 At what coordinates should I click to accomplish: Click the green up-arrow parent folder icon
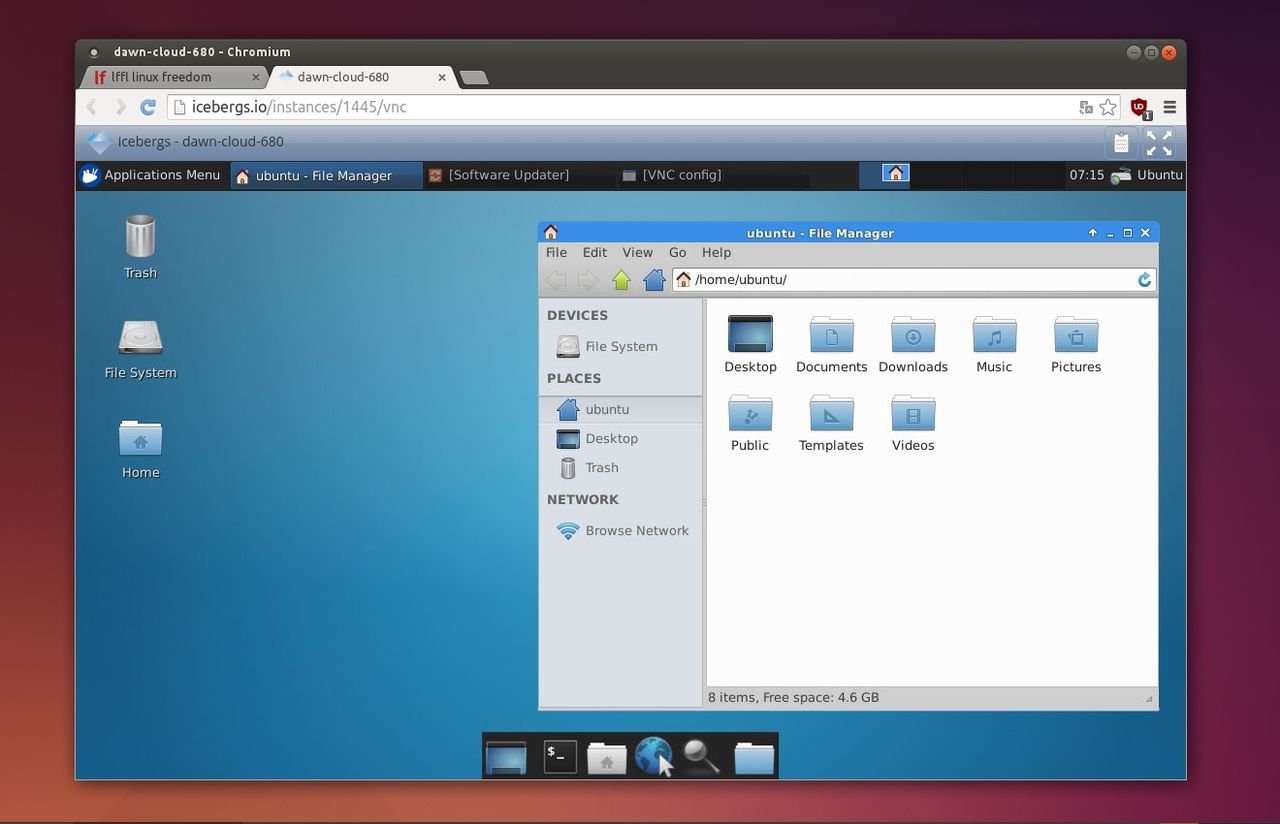[x=621, y=280]
